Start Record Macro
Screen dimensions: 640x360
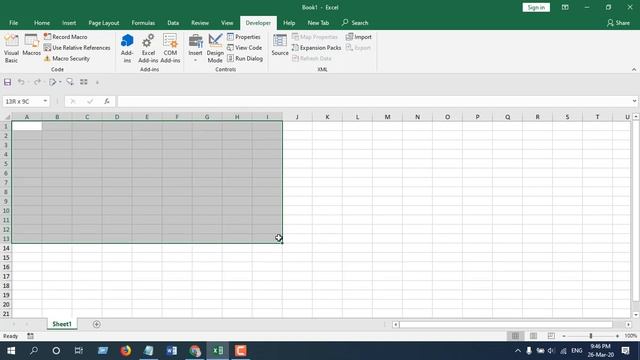pos(65,37)
